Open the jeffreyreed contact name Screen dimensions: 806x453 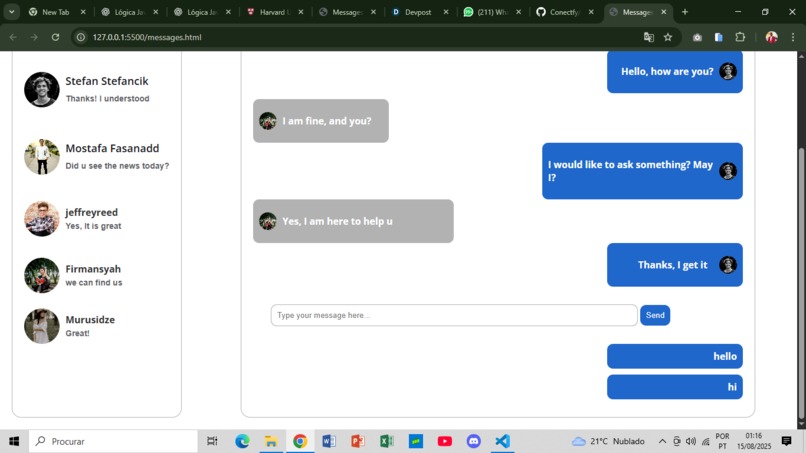[x=91, y=212]
